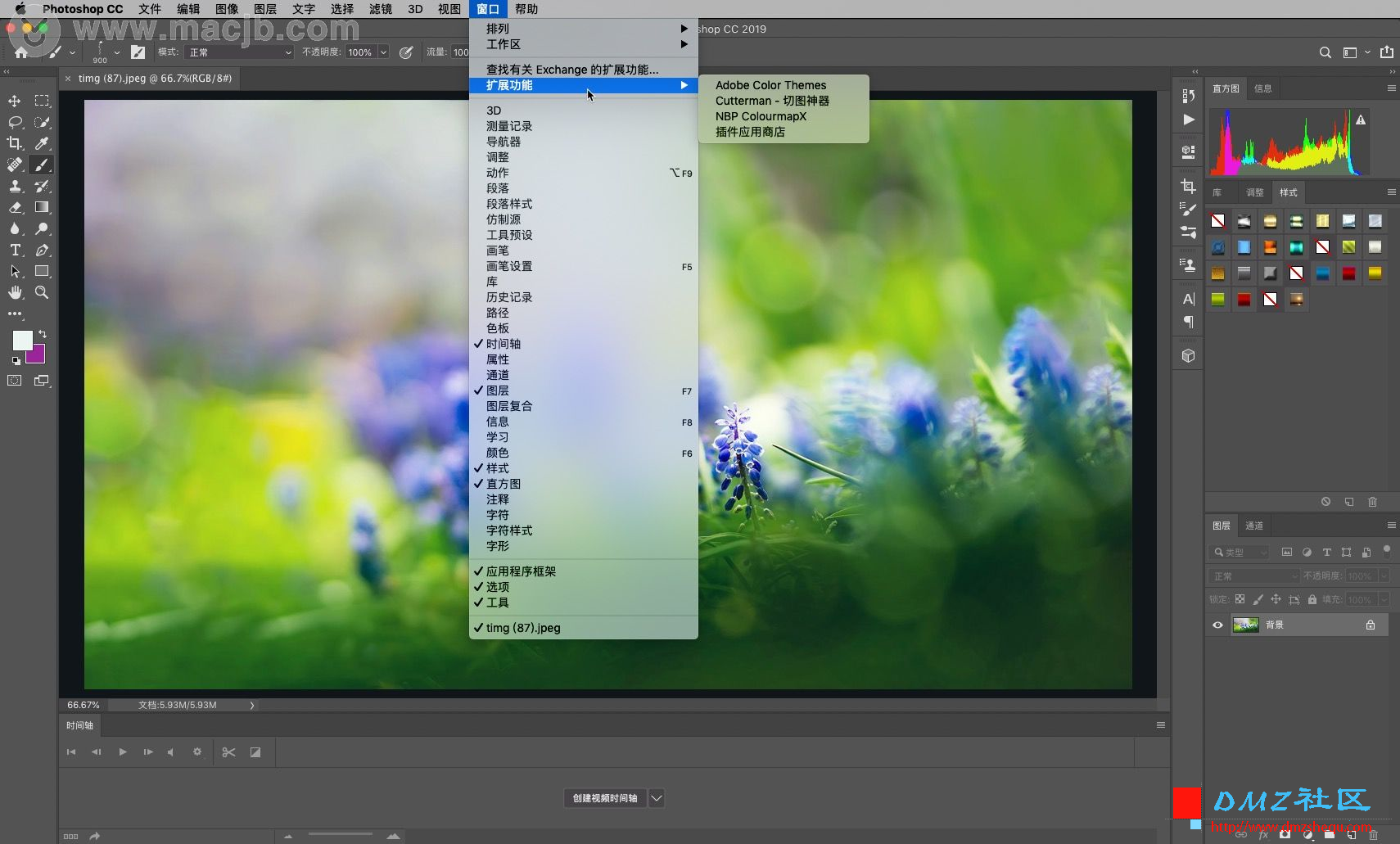Open the Histogram panel flyout menu
Image resolution: width=1400 pixels, height=844 pixels.
click(1391, 88)
